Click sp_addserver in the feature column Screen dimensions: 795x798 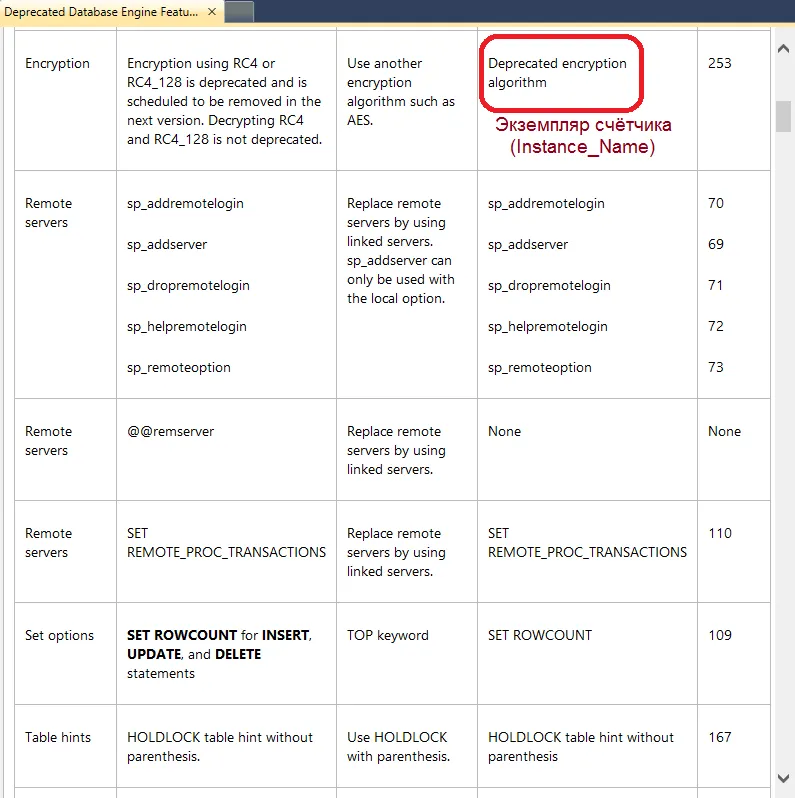[167, 244]
